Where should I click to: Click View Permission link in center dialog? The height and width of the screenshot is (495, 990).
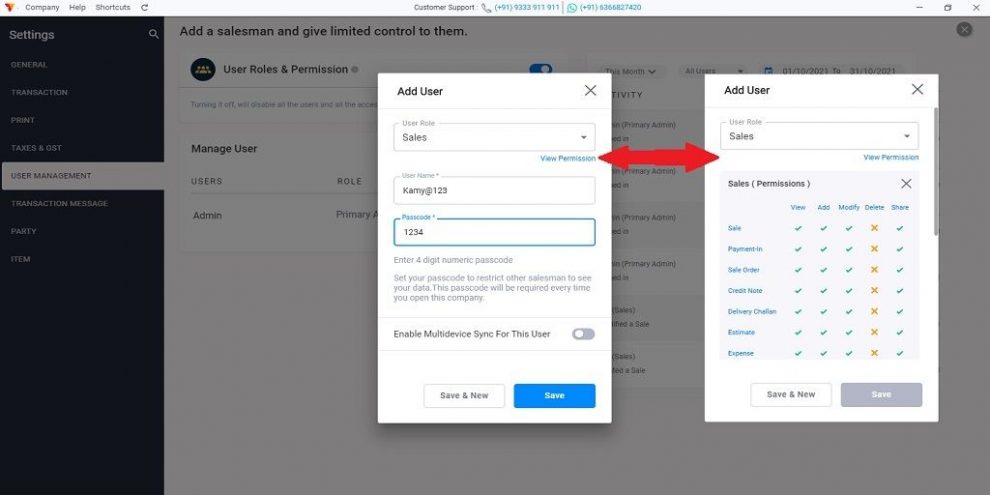click(568, 158)
